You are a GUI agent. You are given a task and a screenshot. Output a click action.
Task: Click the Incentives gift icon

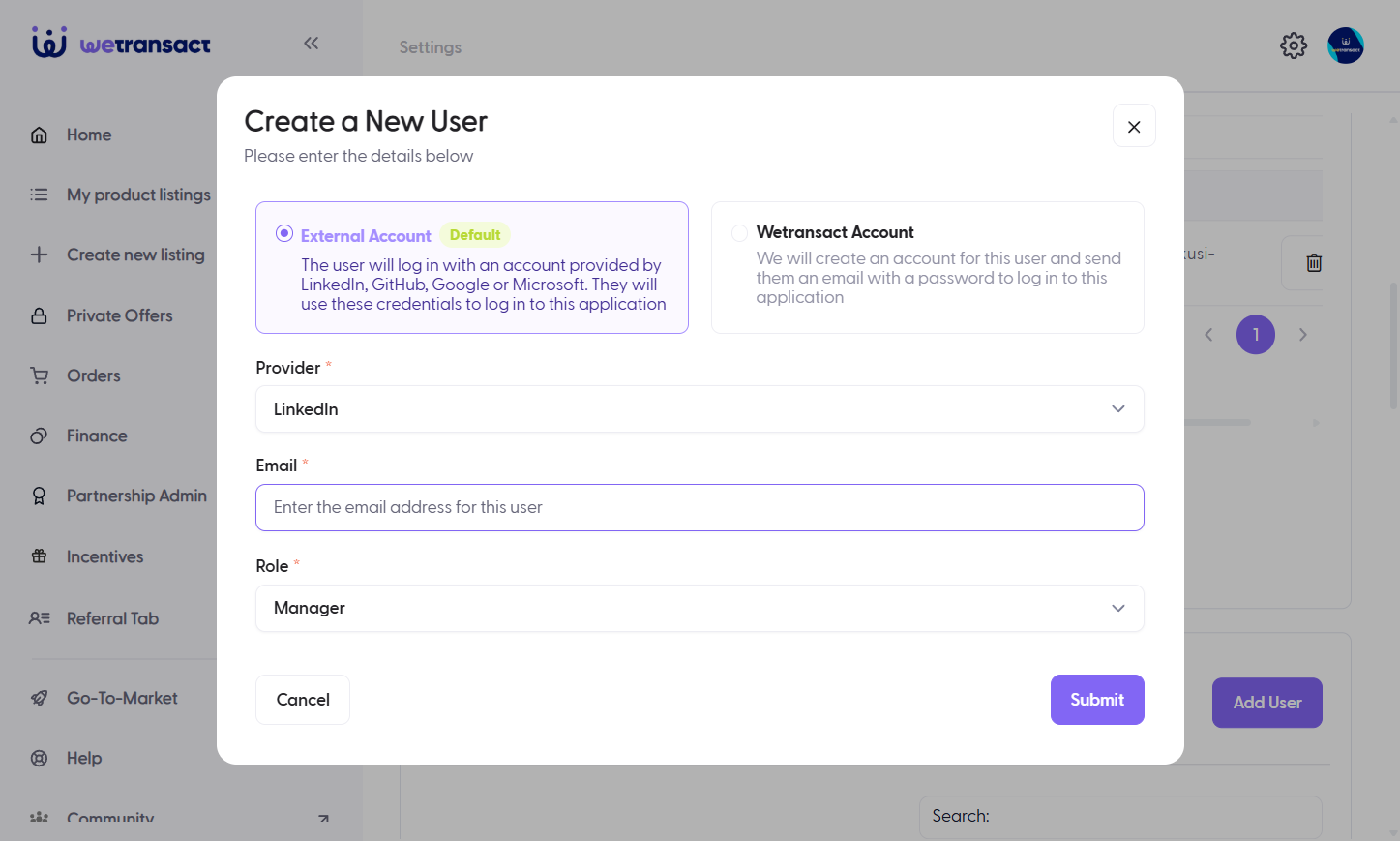(39, 556)
